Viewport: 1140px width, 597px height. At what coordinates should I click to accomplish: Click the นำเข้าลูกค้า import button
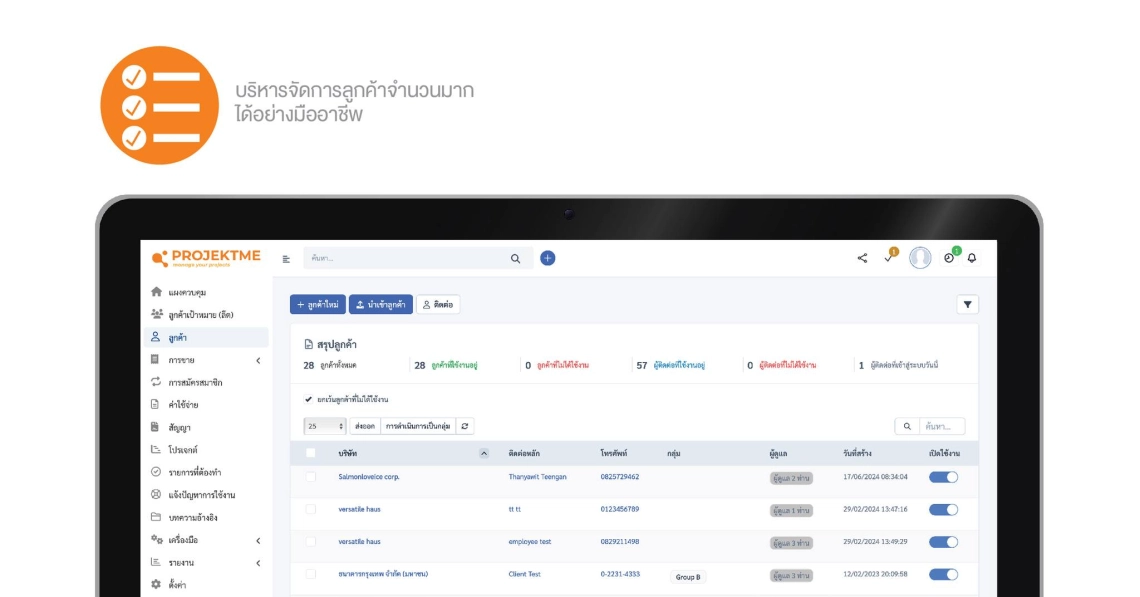coord(380,305)
